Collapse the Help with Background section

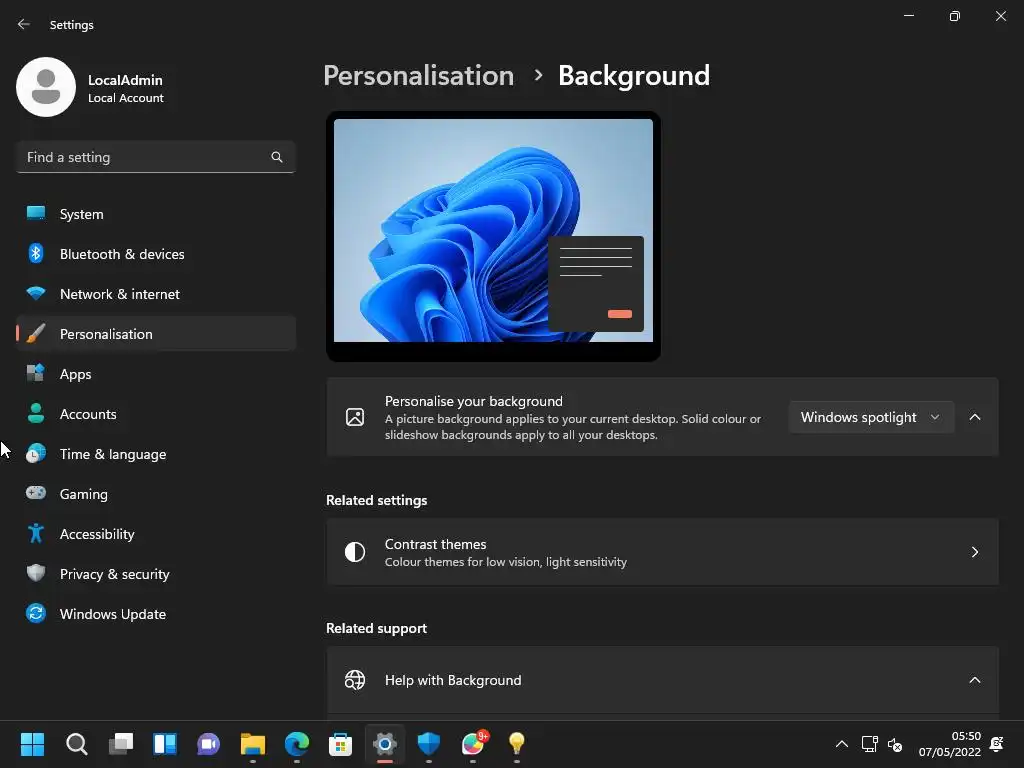pos(974,680)
